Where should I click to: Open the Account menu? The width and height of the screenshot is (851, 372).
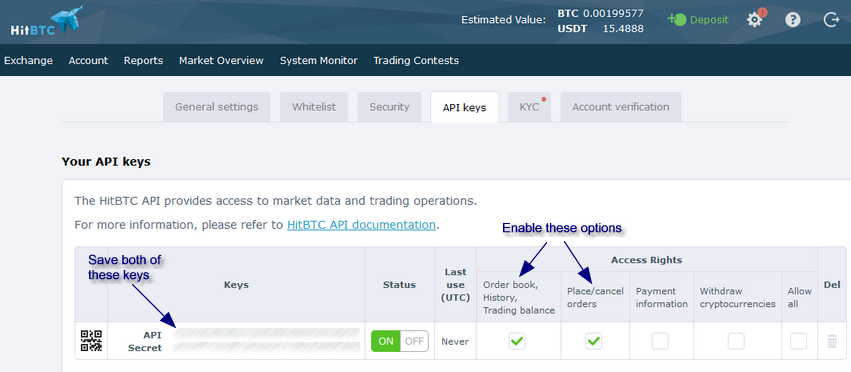tap(88, 60)
